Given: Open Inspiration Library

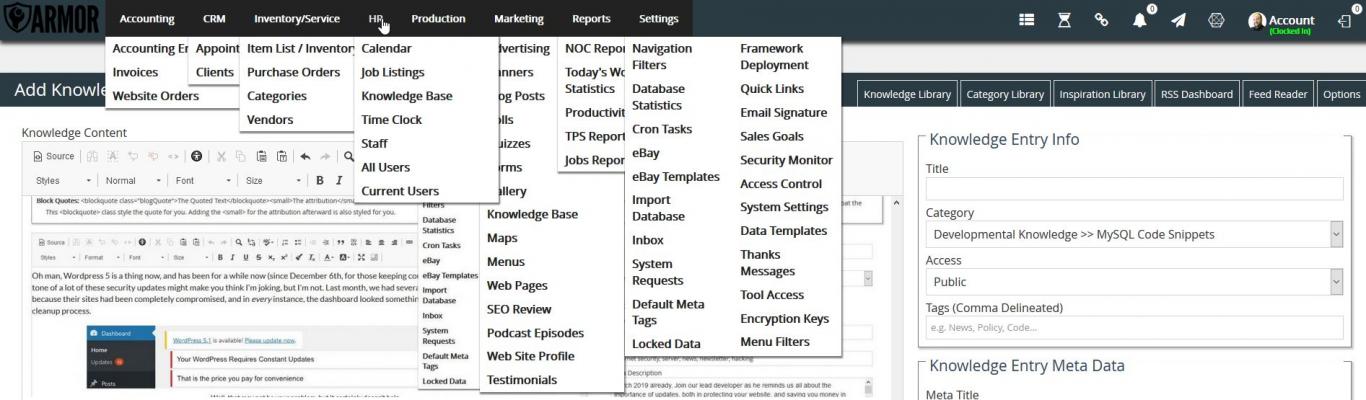Looking at the screenshot, I should pos(1102,94).
